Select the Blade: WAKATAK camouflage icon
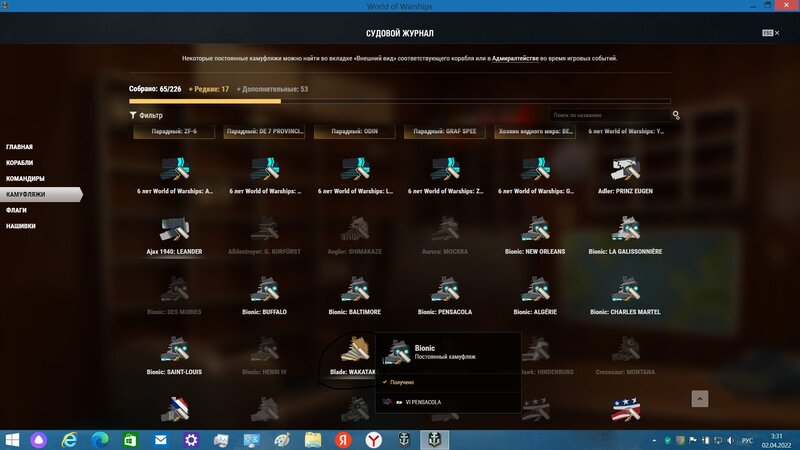The width and height of the screenshot is (800, 450). click(x=355, y=349)
